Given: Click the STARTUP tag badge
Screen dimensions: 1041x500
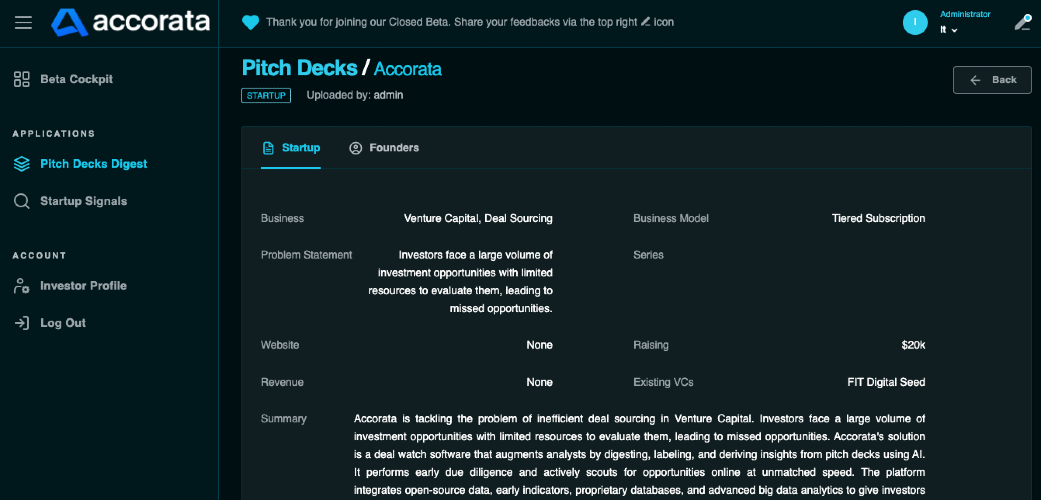Looking at the screenshot, I should [x=266, y=96].
